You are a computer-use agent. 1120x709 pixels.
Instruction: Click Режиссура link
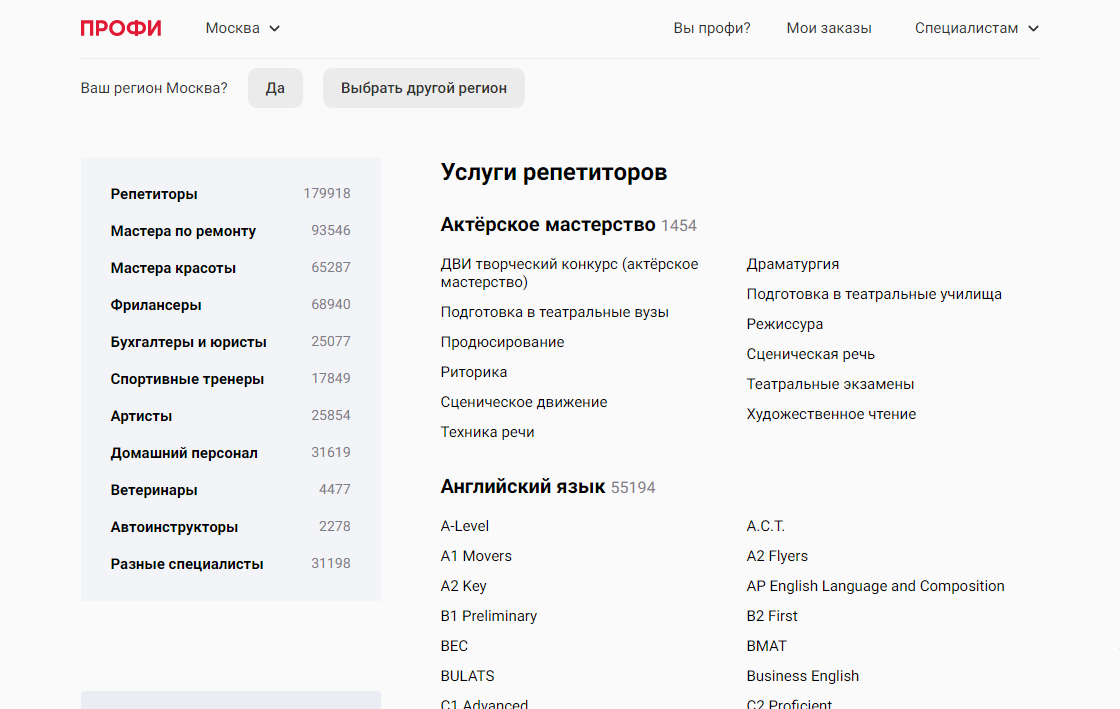click(784, 324)
